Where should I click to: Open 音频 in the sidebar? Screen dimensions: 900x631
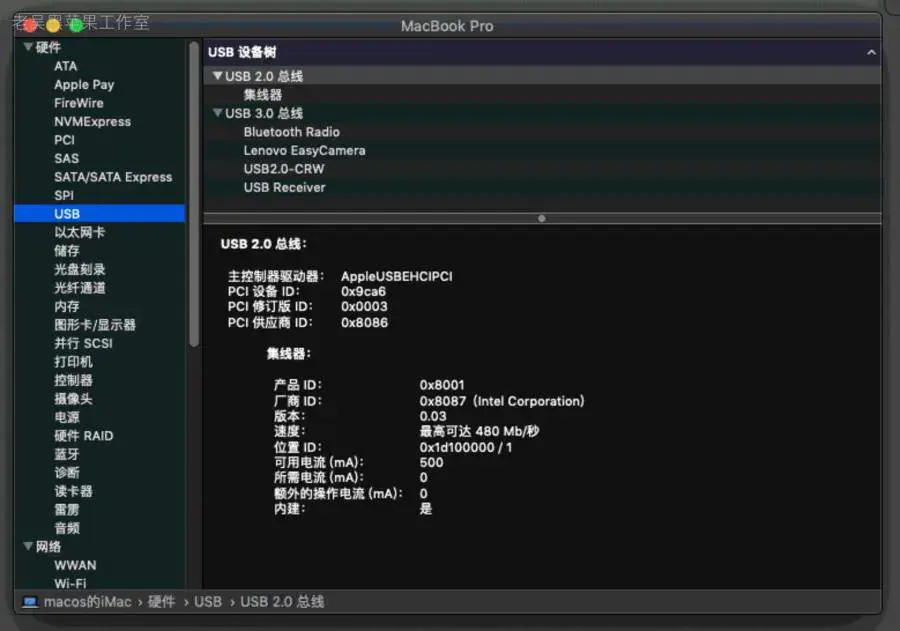coord(67,528)
